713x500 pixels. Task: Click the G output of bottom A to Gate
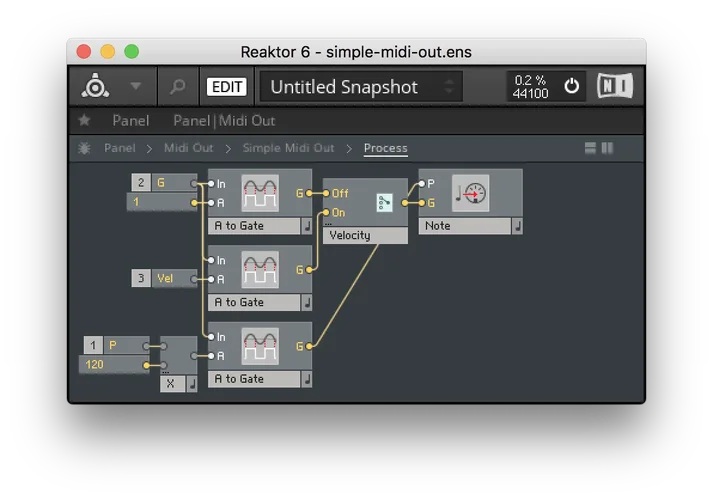(x=309, y=346)
